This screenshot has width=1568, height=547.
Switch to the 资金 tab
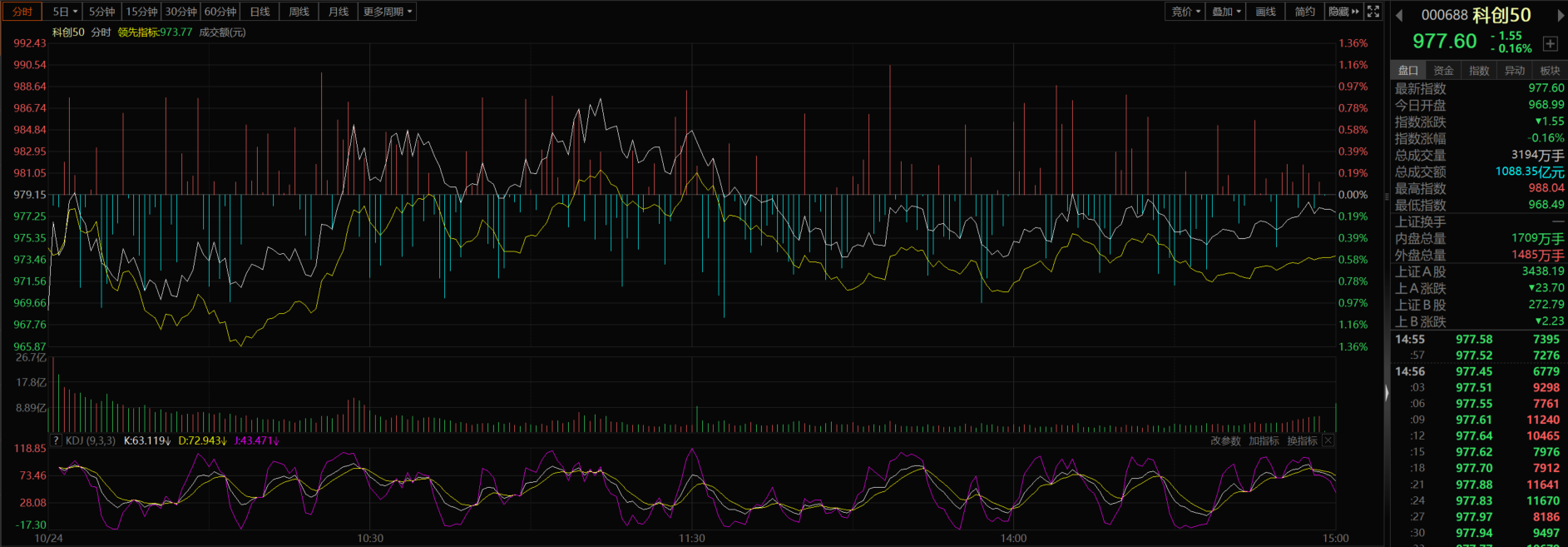(x=1443, y=71)
